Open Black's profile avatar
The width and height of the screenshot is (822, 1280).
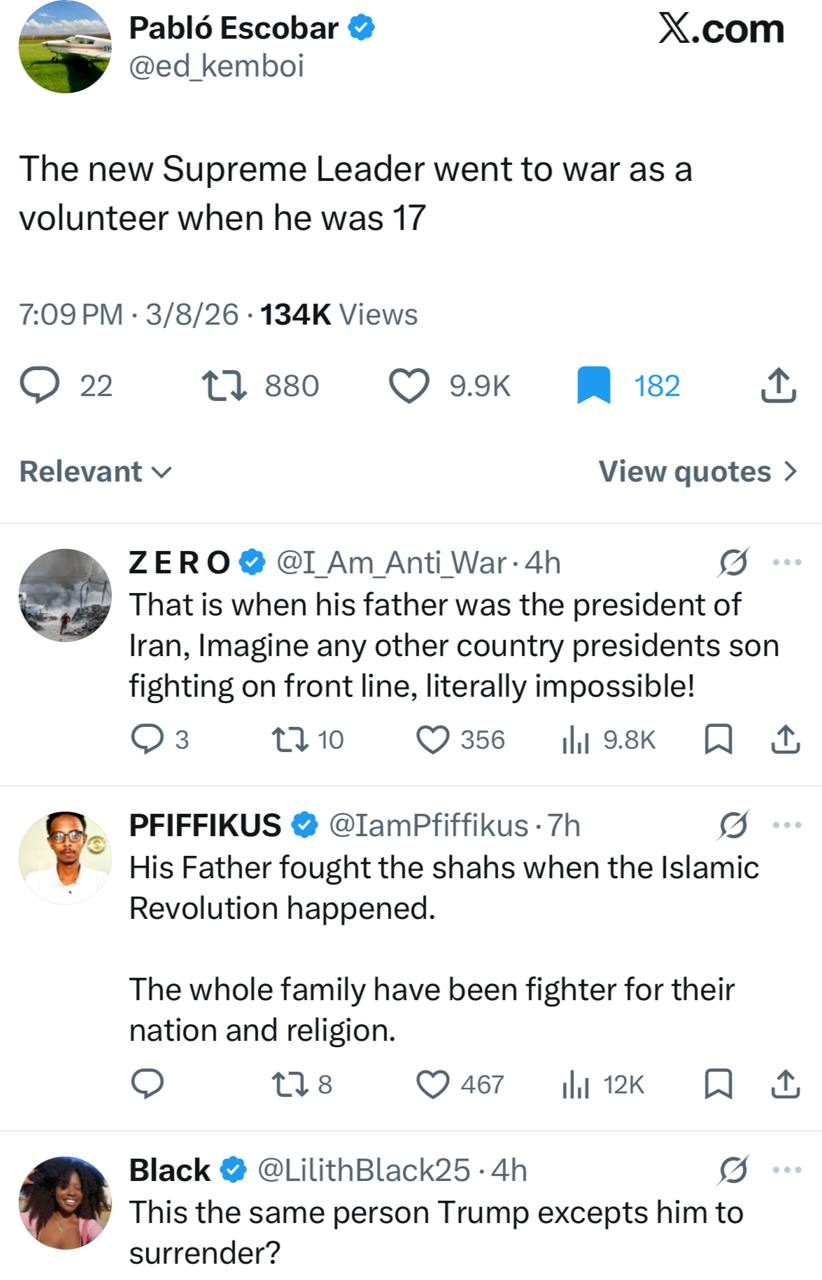pyautogui.click(x=65, y=1202)
